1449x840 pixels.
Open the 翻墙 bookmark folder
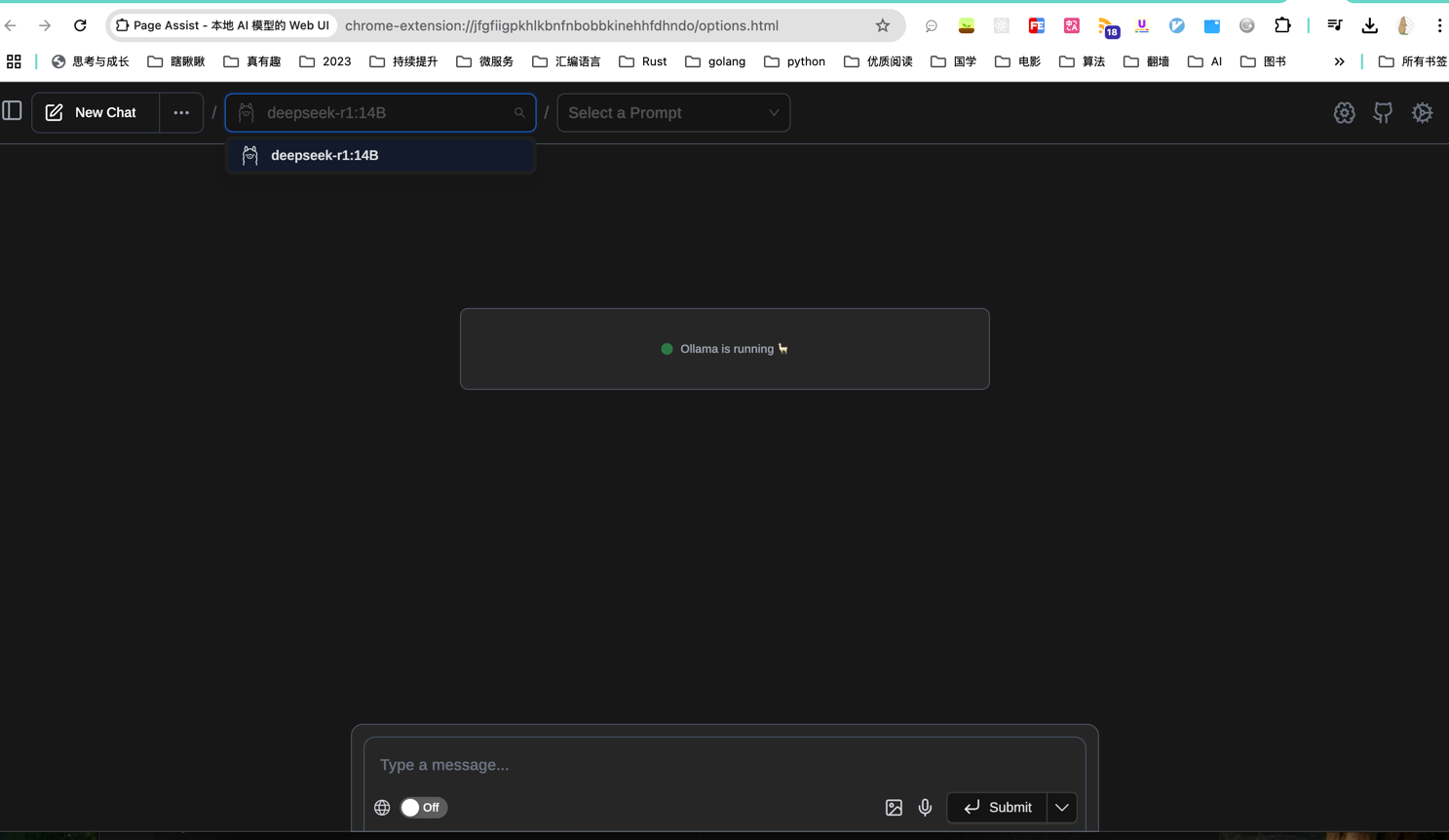[x=1146, y=61]
